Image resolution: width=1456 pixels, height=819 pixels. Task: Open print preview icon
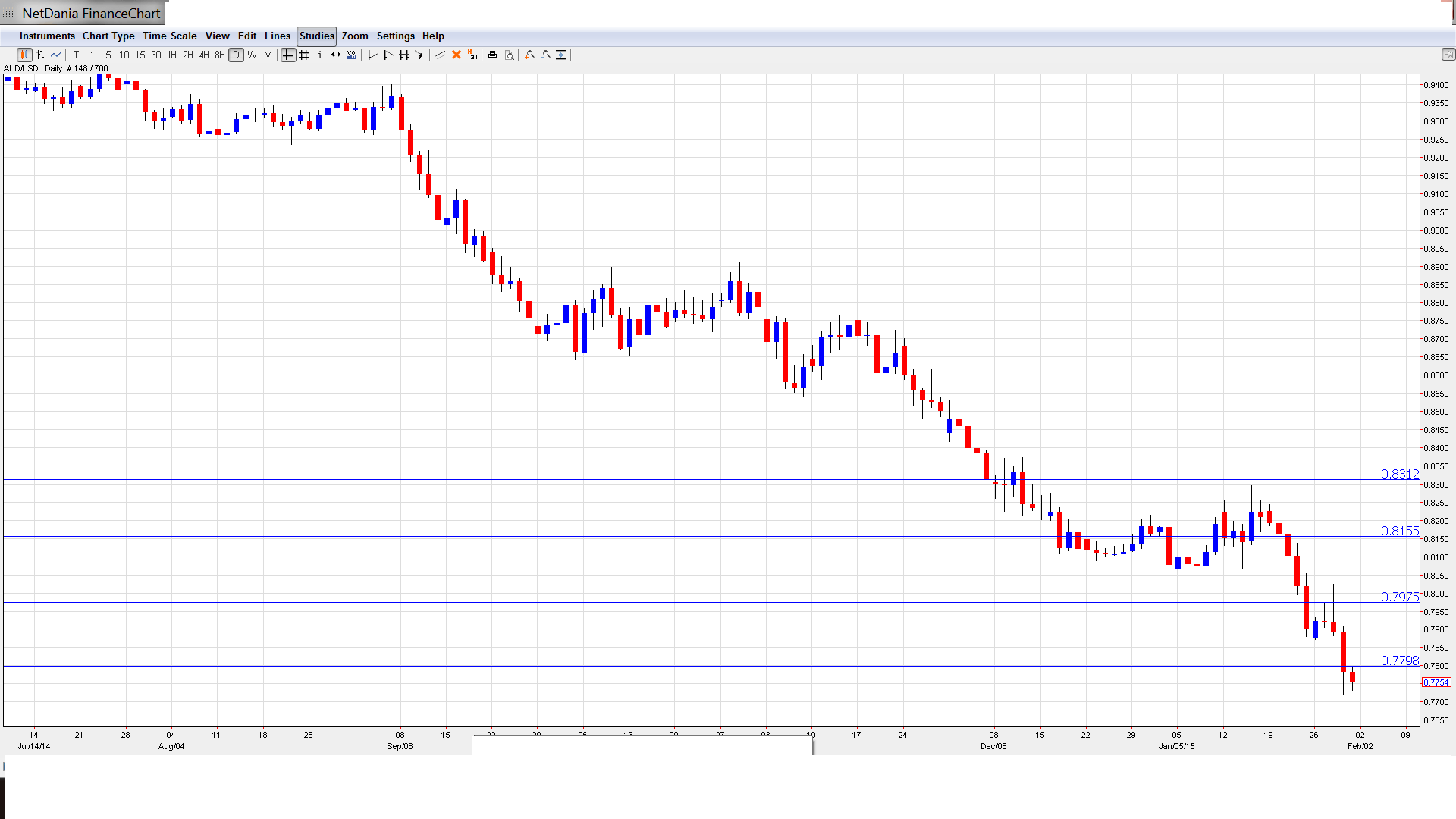[x=510, y=55]
